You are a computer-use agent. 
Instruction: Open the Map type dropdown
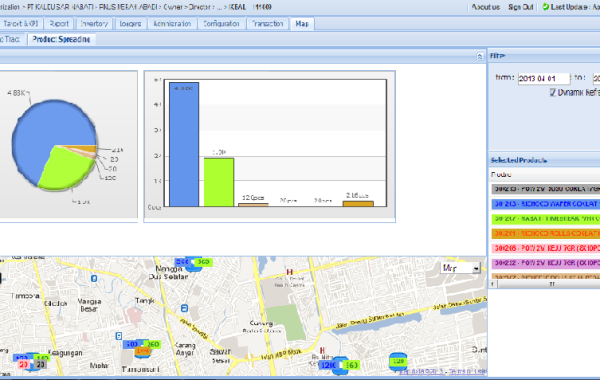pyautogui.click(x=461, y=268)
